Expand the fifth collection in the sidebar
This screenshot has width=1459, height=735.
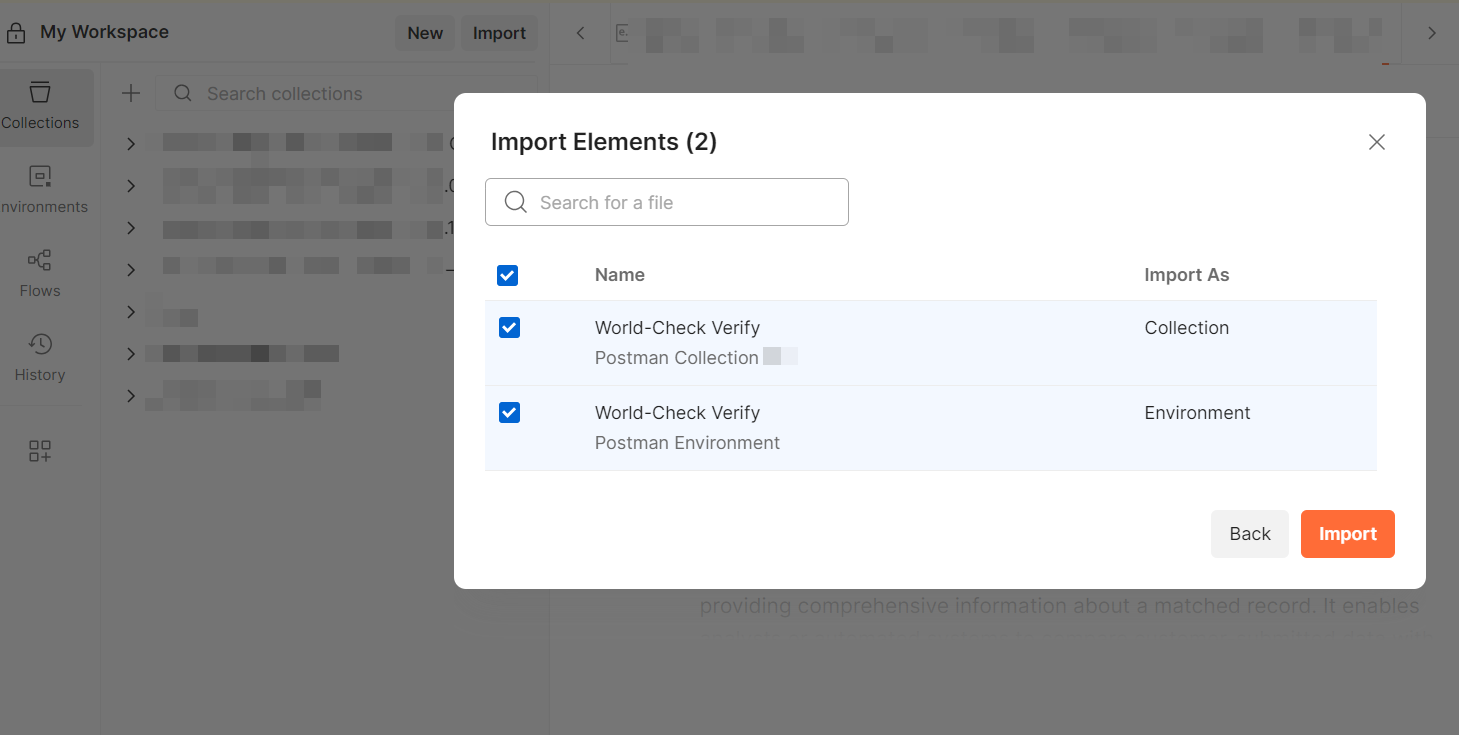131,312
